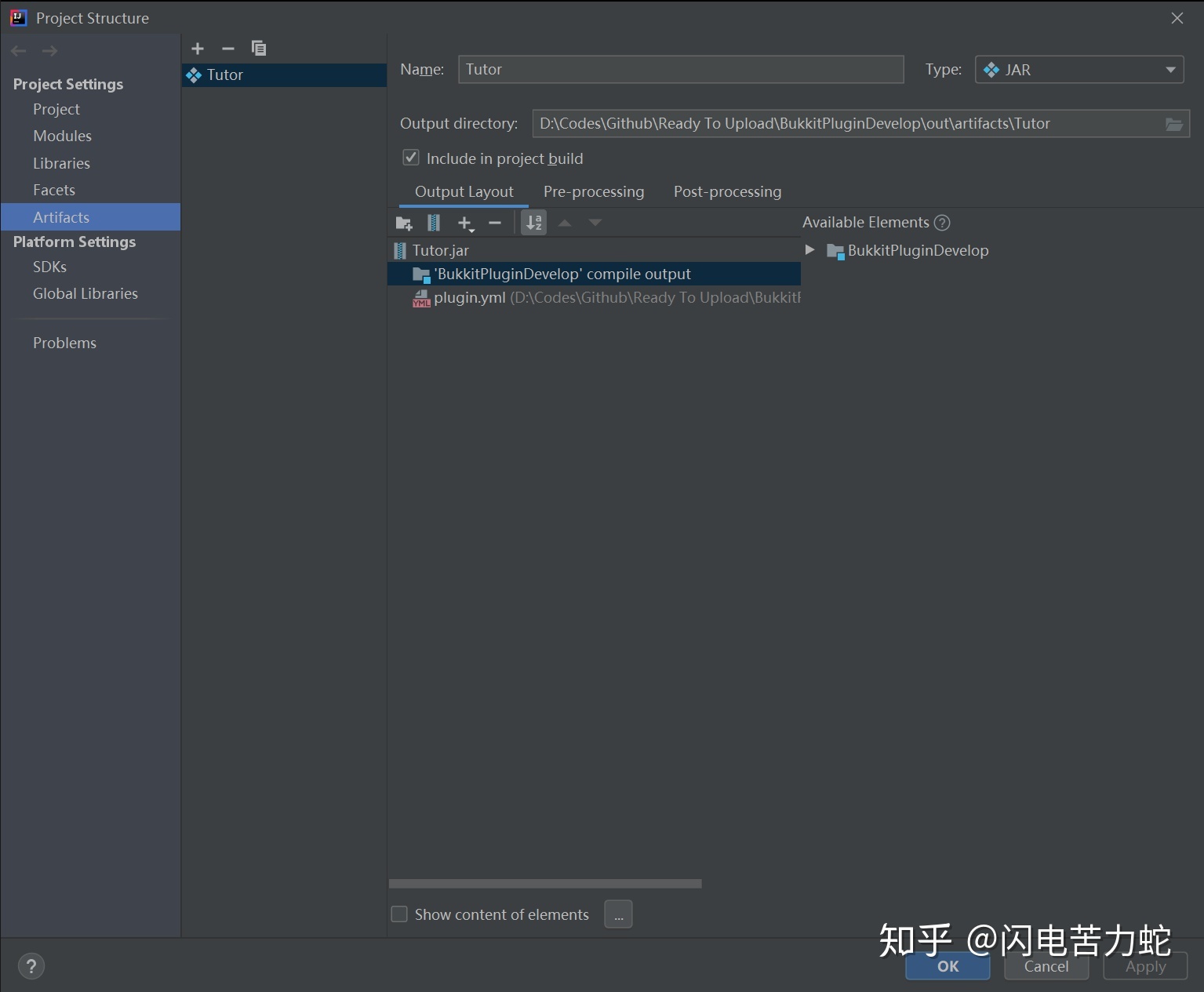
Task: Copy the selected artifact
Action: 258,49
